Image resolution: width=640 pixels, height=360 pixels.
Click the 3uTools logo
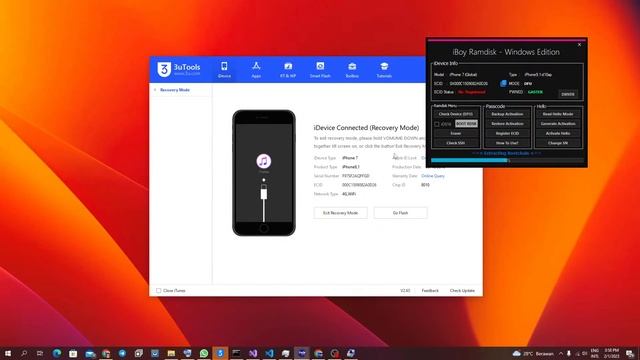coord(179,69)
